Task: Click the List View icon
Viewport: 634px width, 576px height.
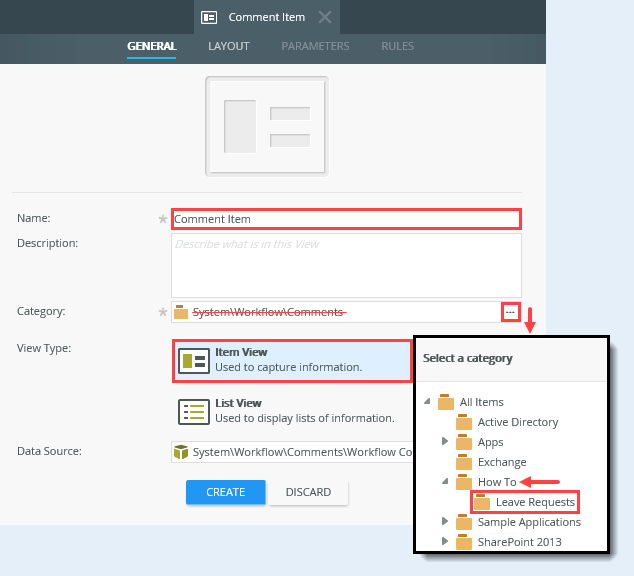Action: pos(194,411)
